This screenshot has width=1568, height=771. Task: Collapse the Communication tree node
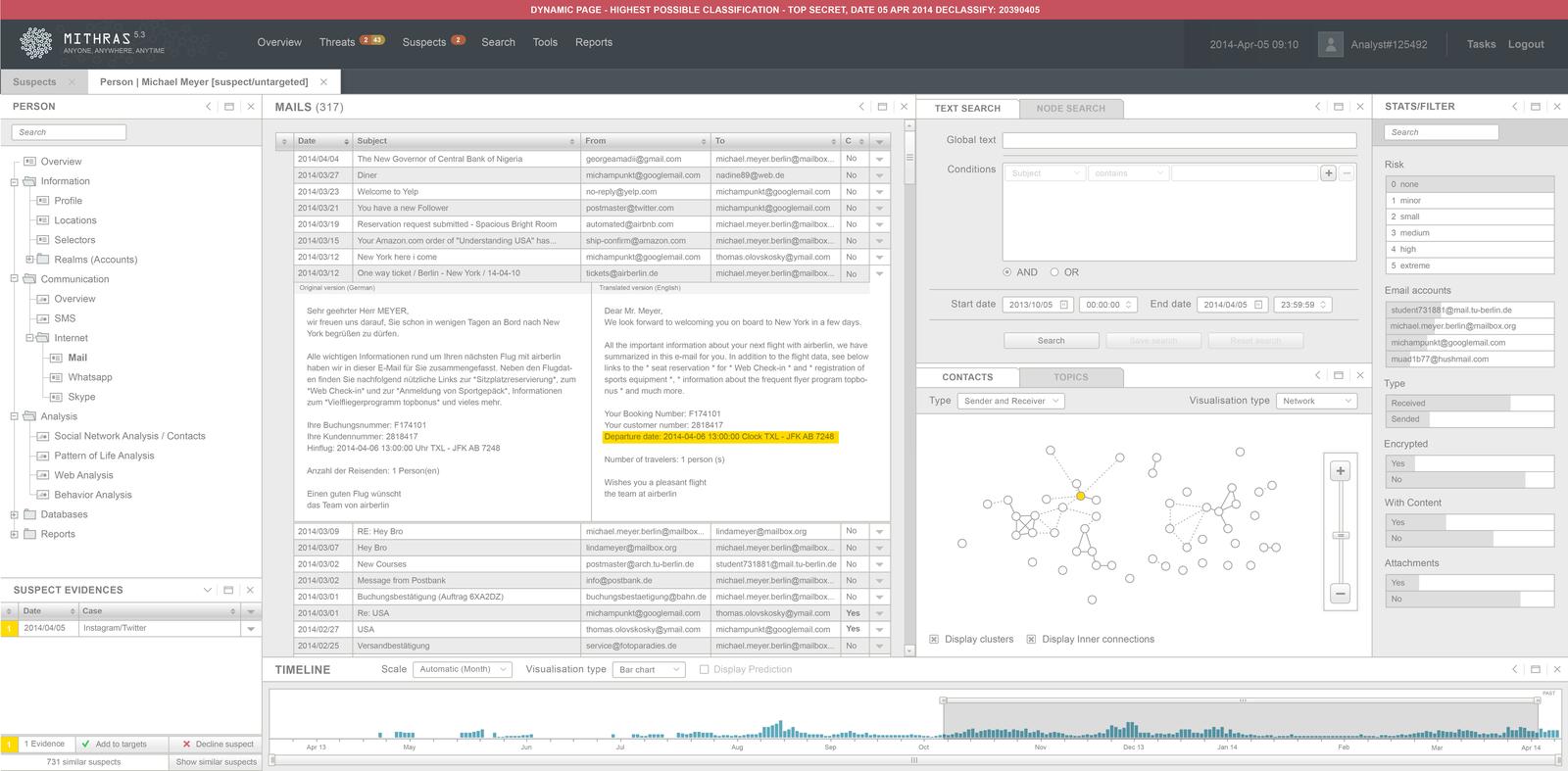[15, 279]
